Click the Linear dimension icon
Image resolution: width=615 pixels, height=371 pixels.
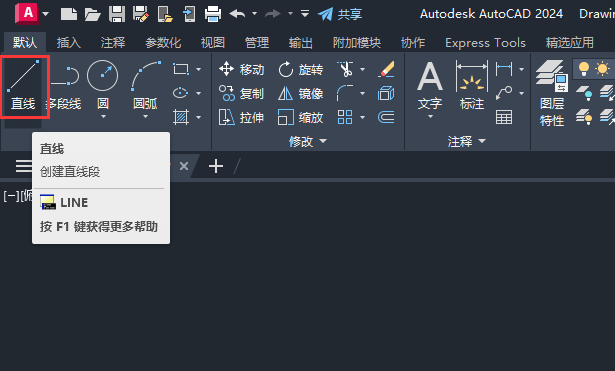point(504,69)
